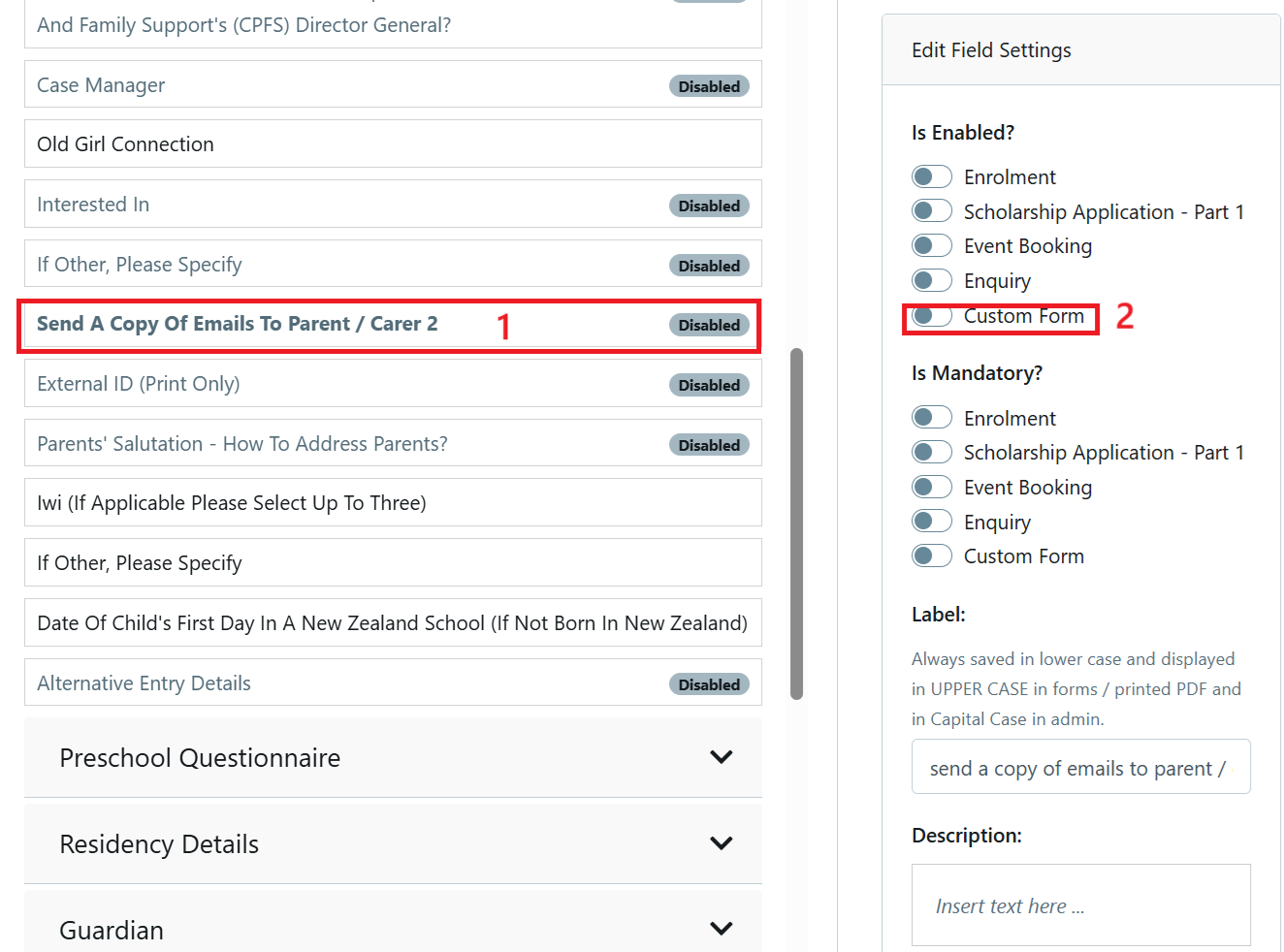The width and height of the screenshot is (1284, 952).
Task: Enable Event Booking under Is Enabled
Action: click(931, 244)
